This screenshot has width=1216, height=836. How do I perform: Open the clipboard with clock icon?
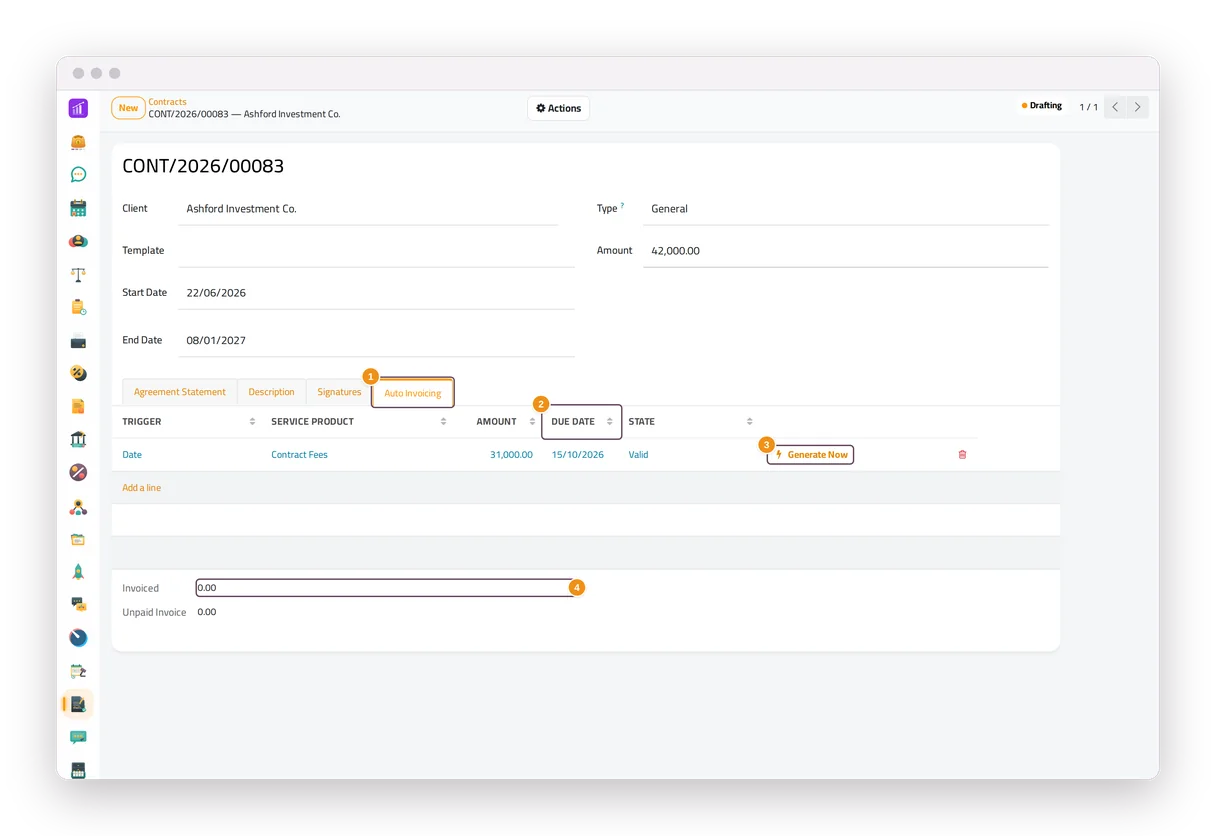point(78,307)
